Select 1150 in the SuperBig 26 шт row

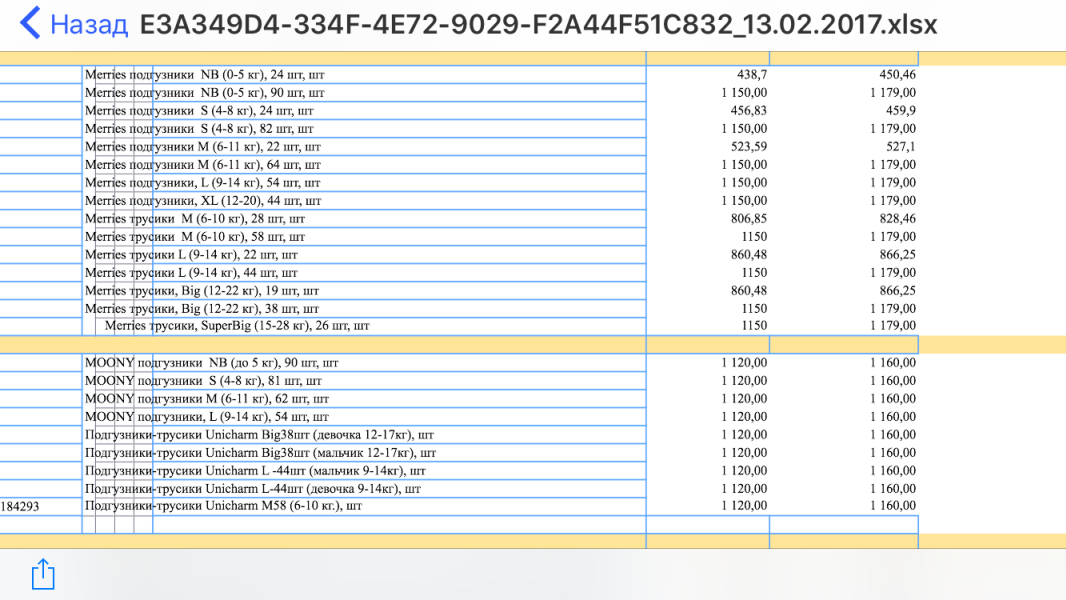pyautogui.click(x=754, y=326)
